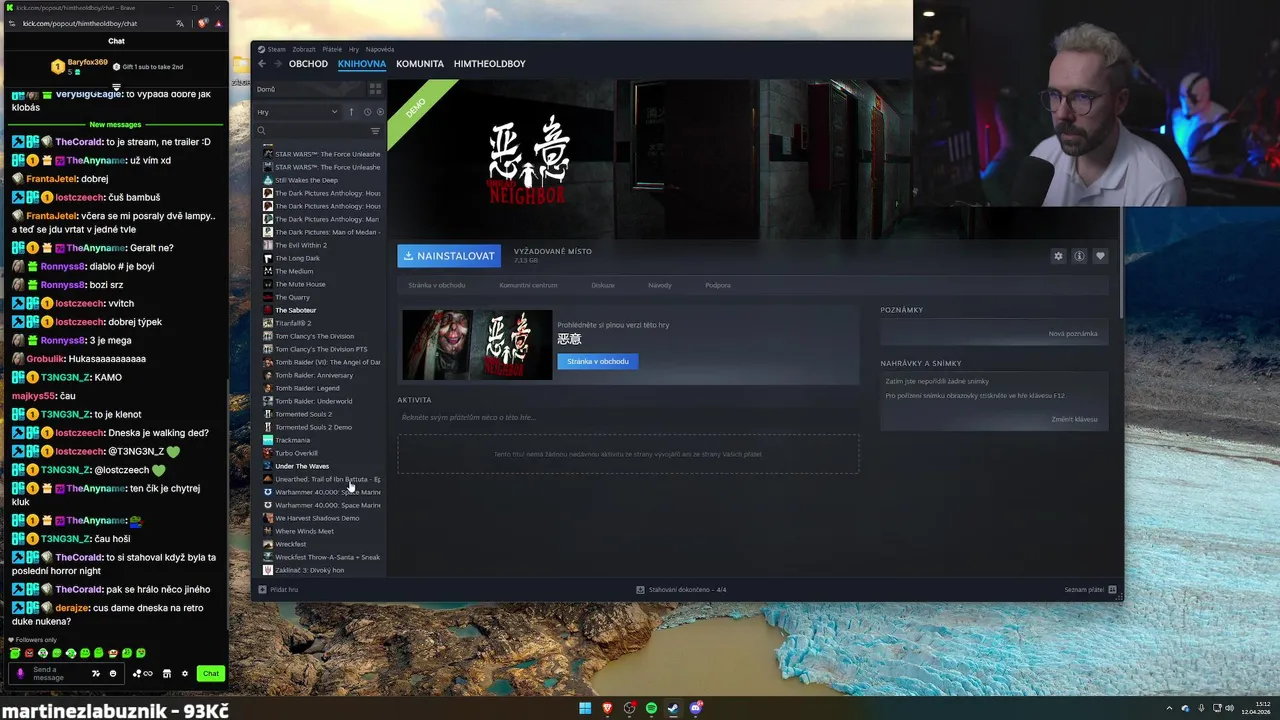The image size is (1280, 720).
Task: Add game to favorites heart icon
Action: 1100,256
